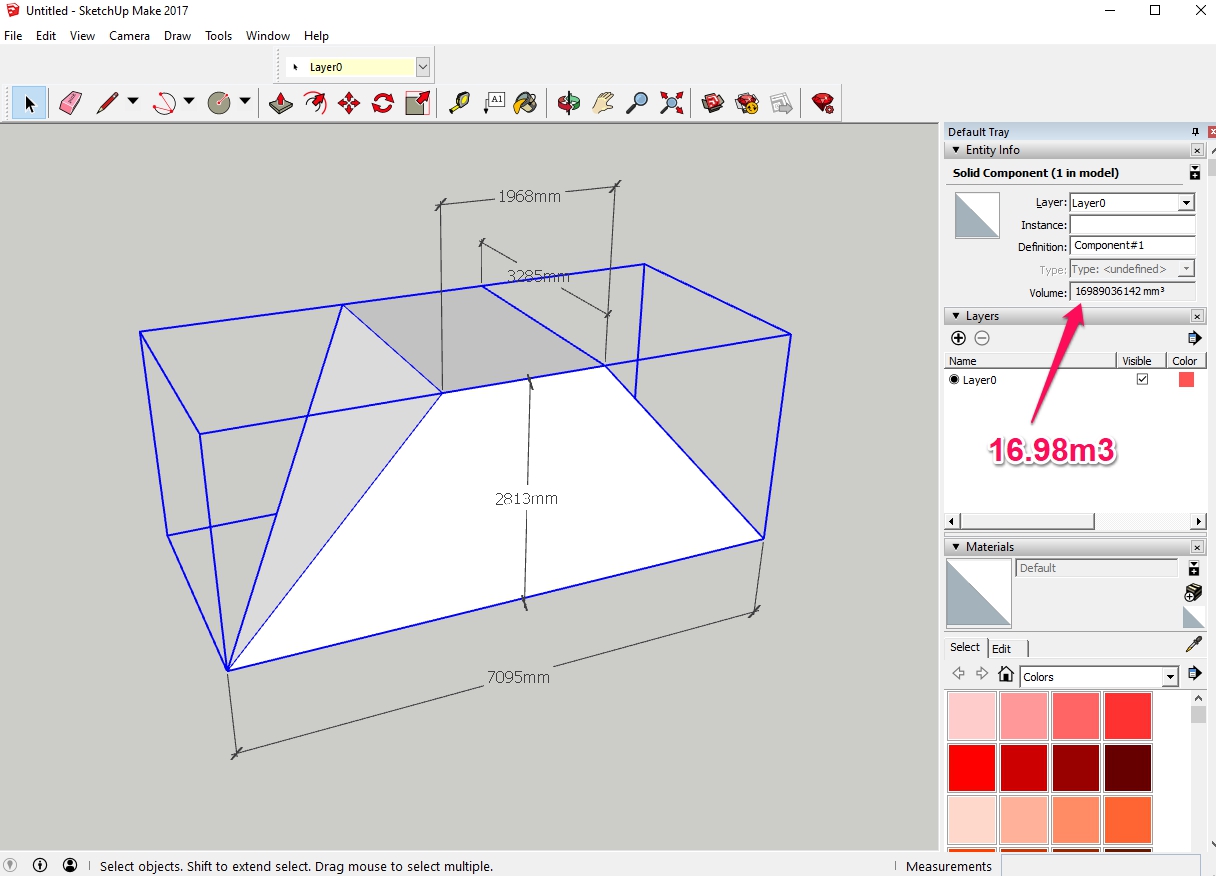Image resolution: width=1216 pixels, height=876 pixels.
Task: Open the Entity Info Layer dropdown
Action: click(1186, 203)
